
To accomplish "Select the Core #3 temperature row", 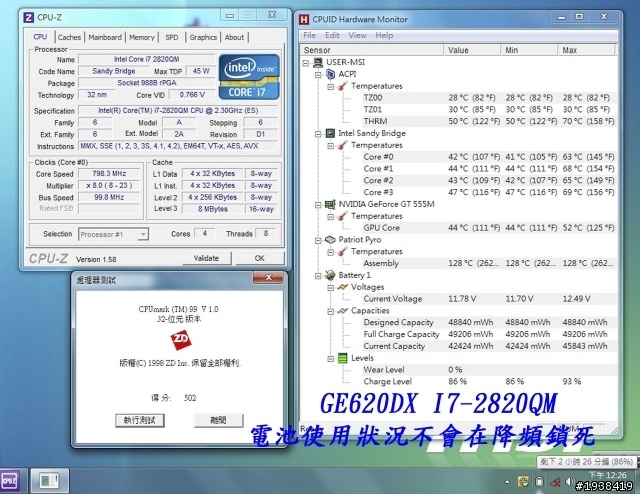I will point(489,192).
